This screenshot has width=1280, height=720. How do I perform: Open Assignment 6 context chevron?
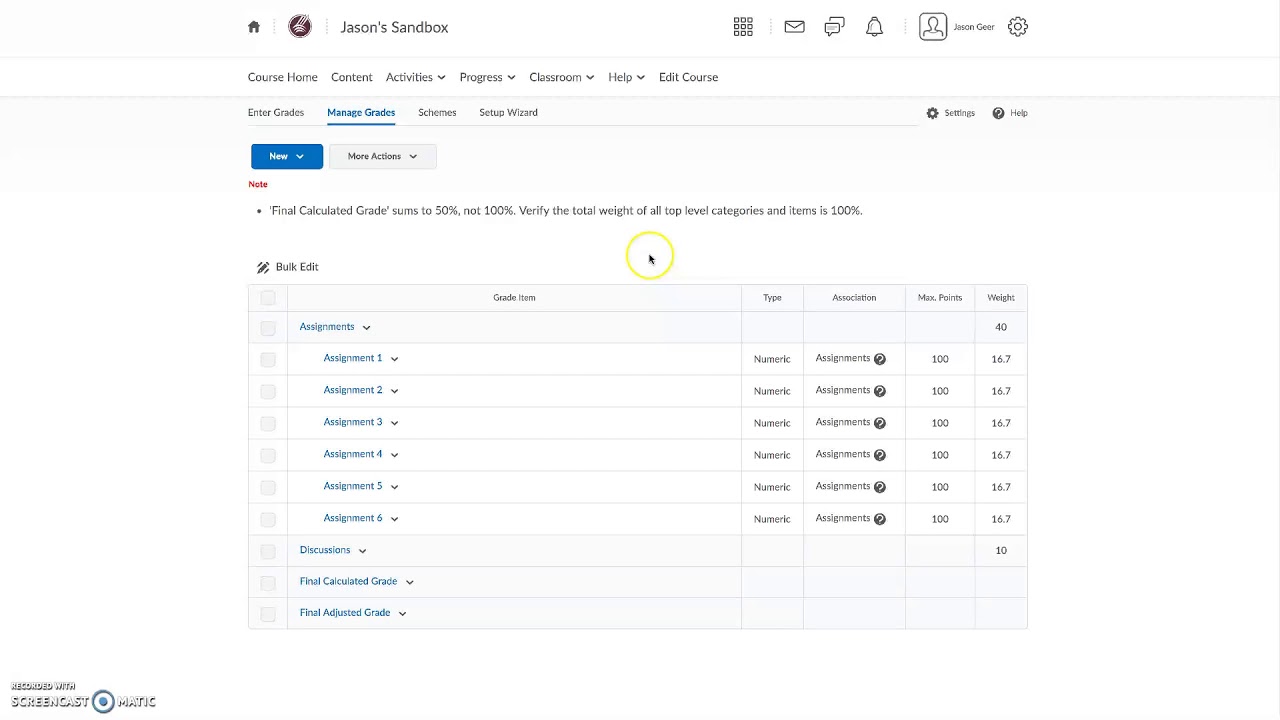[394, 518]
